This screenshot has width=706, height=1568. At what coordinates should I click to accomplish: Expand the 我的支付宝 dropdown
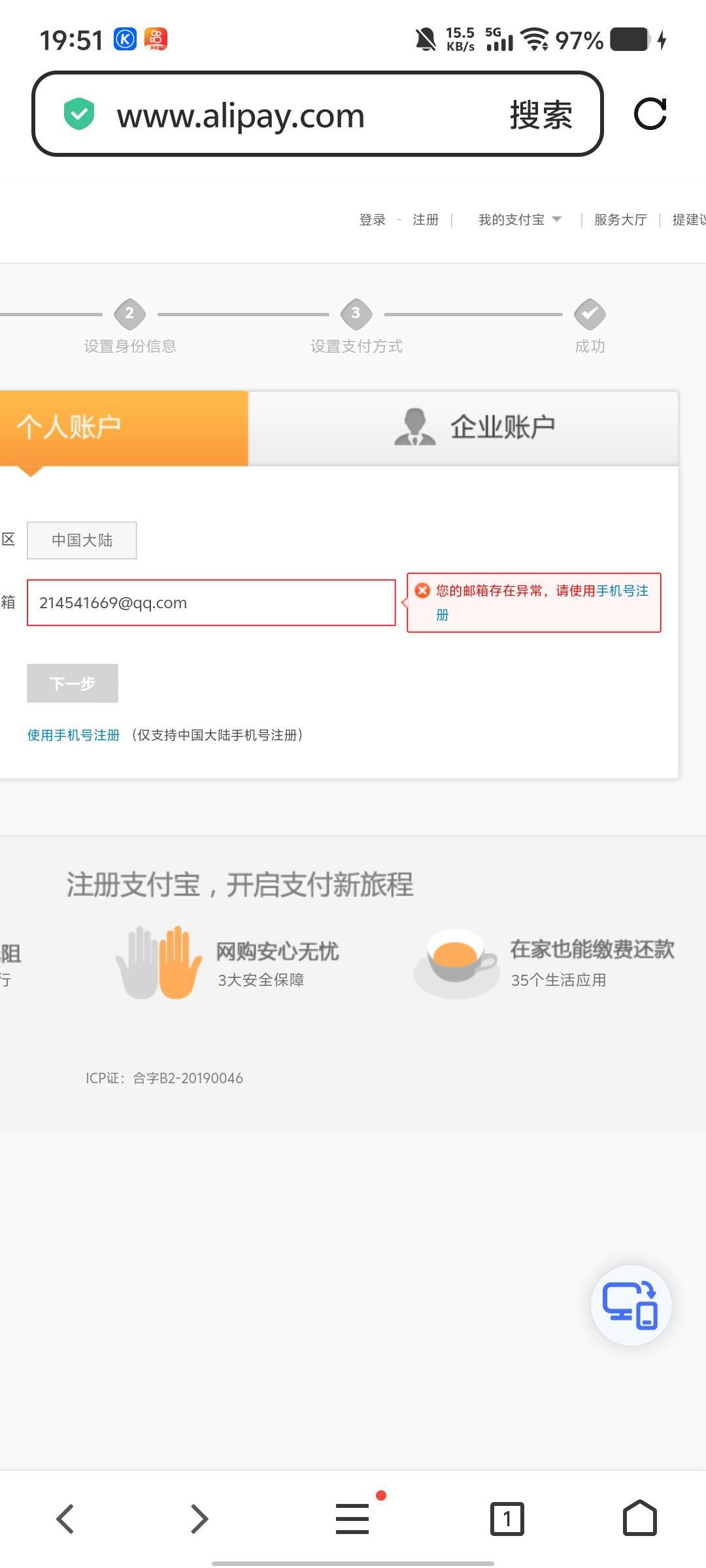[x=520, y=220]
